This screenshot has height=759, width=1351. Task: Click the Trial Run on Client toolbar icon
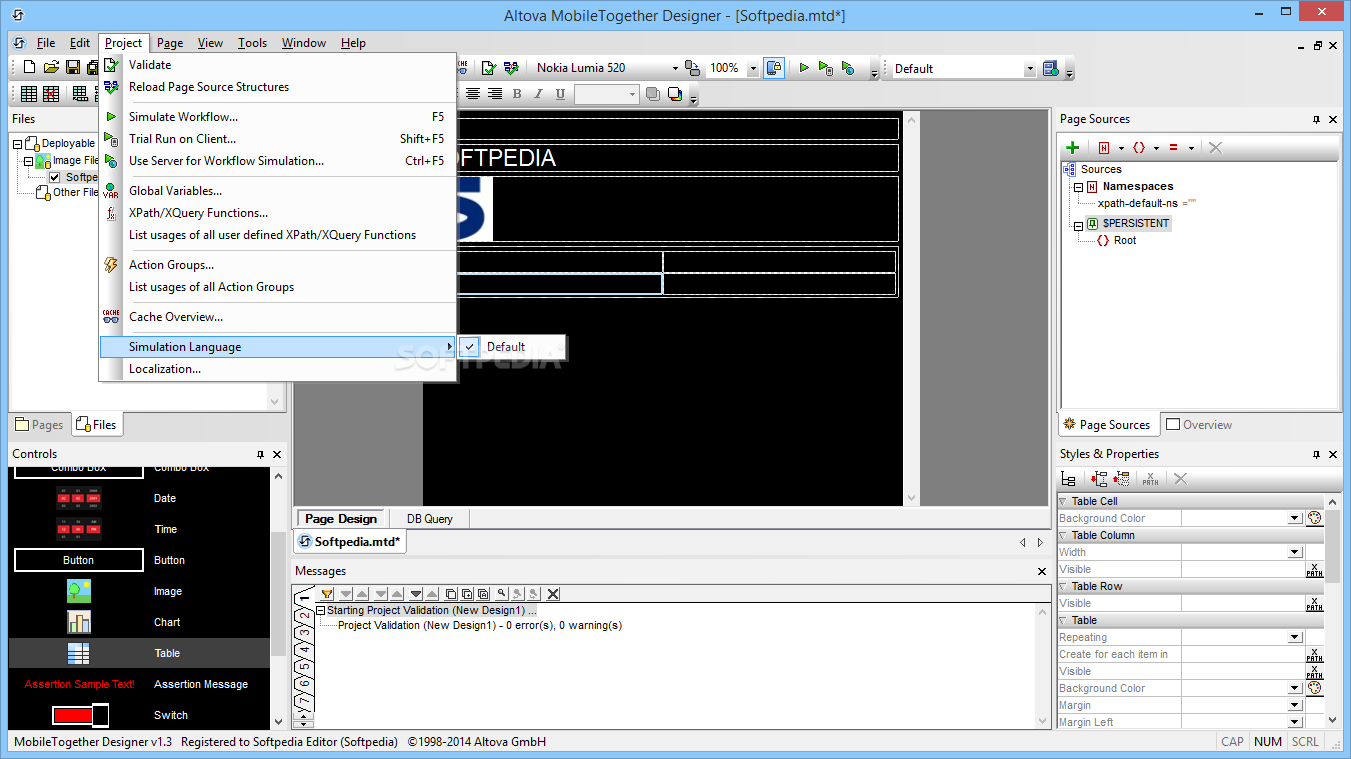pos(825,68)
